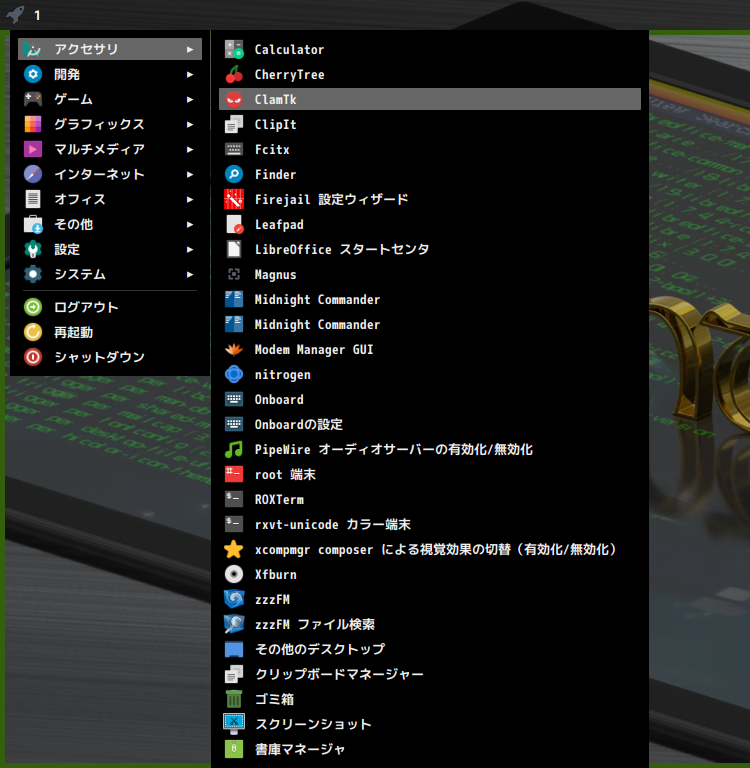This screenshot has height=768, width=750.
Task: Open the インターネット compass icon
Action: [x=33, y=174]
